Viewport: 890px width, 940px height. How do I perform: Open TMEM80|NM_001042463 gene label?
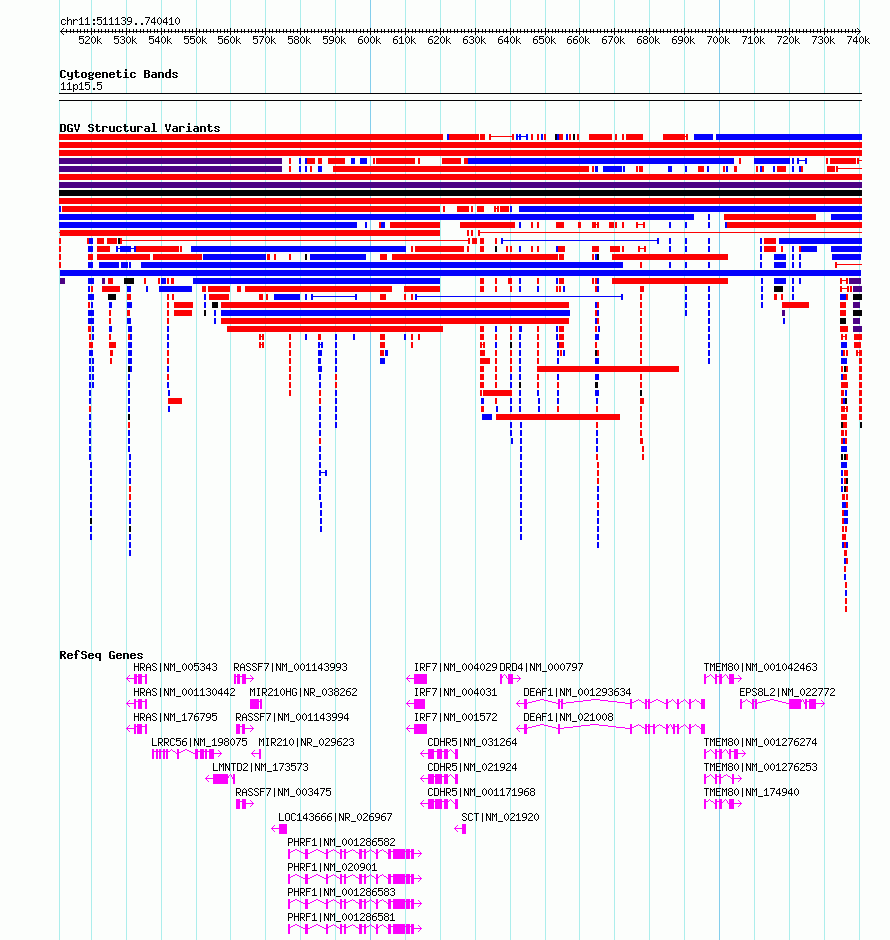[761, 667]
